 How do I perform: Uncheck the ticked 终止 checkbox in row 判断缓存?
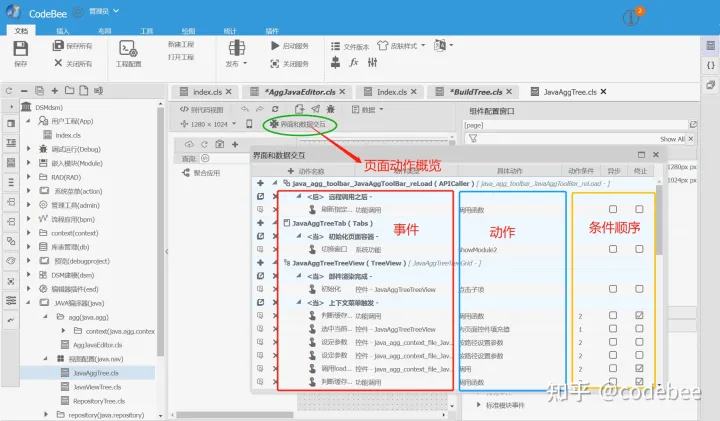coord(639,315)
